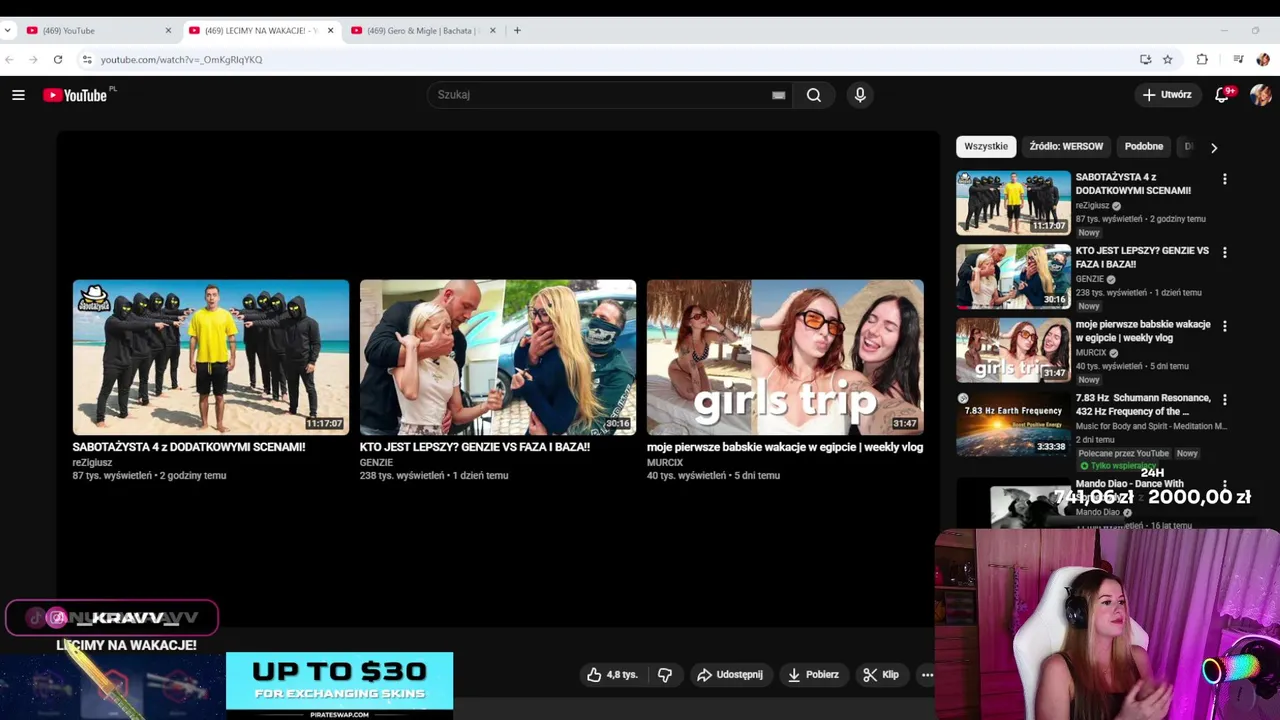1280x720 pixels.
Task: Show more filter chips with right arrow
Action: coord(1214,147)
